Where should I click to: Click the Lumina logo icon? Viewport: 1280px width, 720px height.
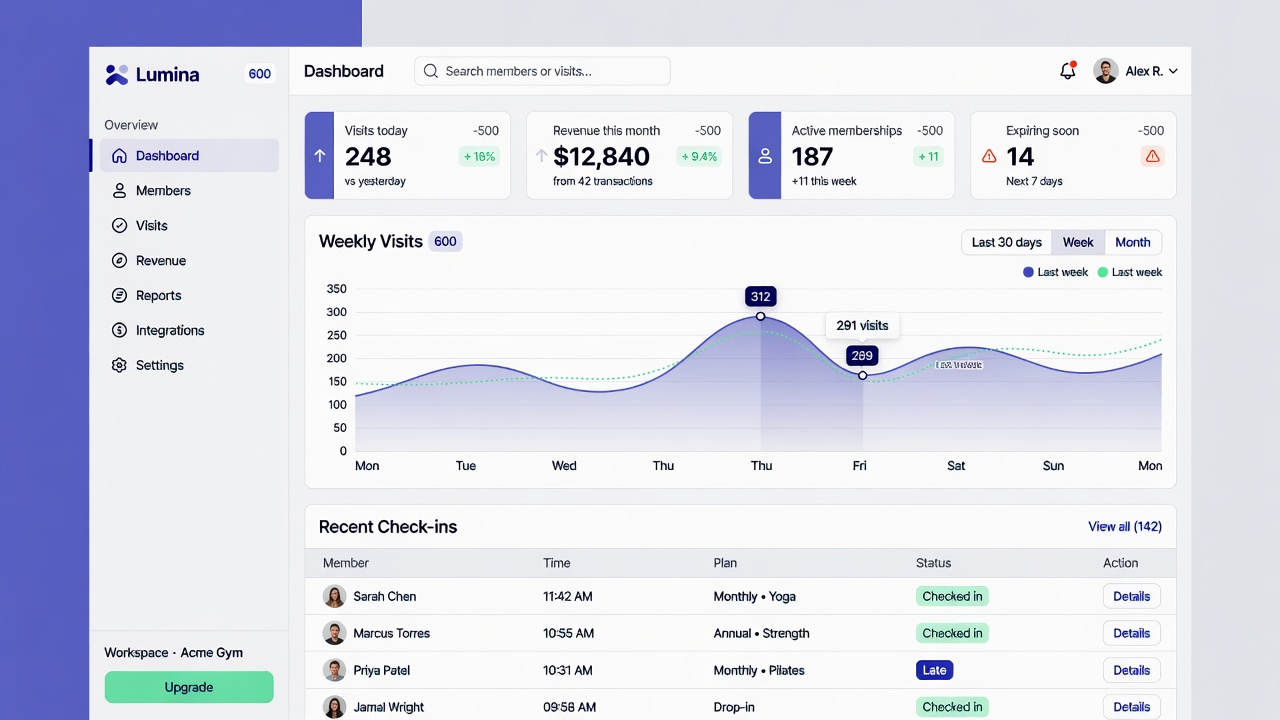[117, 74]
